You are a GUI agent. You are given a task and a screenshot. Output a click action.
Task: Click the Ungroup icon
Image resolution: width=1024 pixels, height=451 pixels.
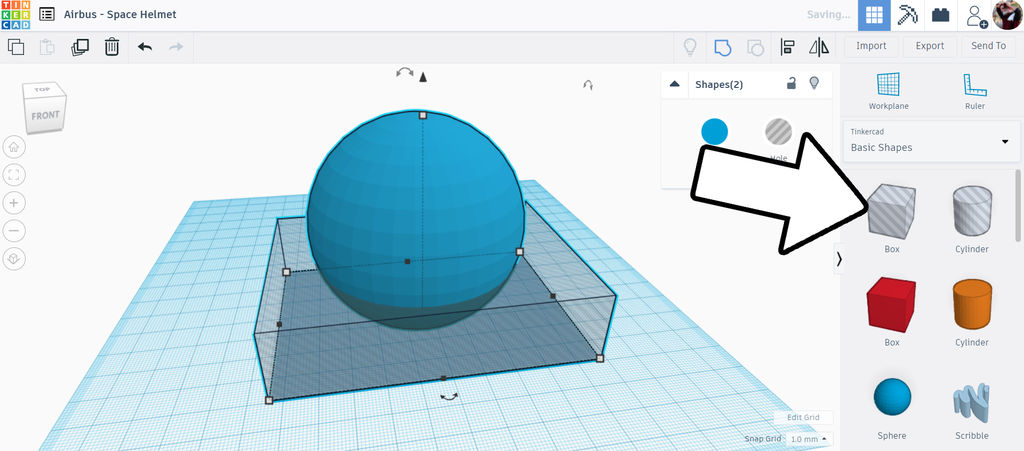pyautogui.click(x=755, y=47)
